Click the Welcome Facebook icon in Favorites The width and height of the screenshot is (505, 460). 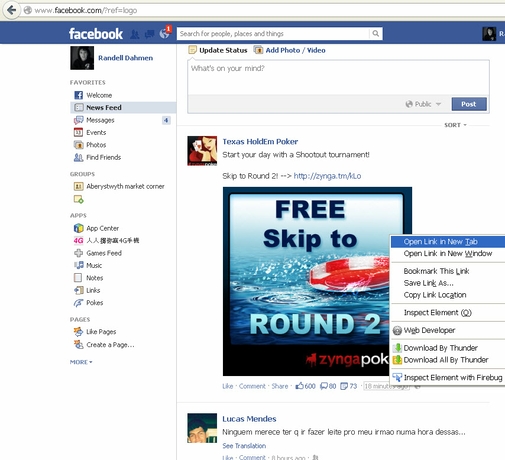click(x=78, y=95)
